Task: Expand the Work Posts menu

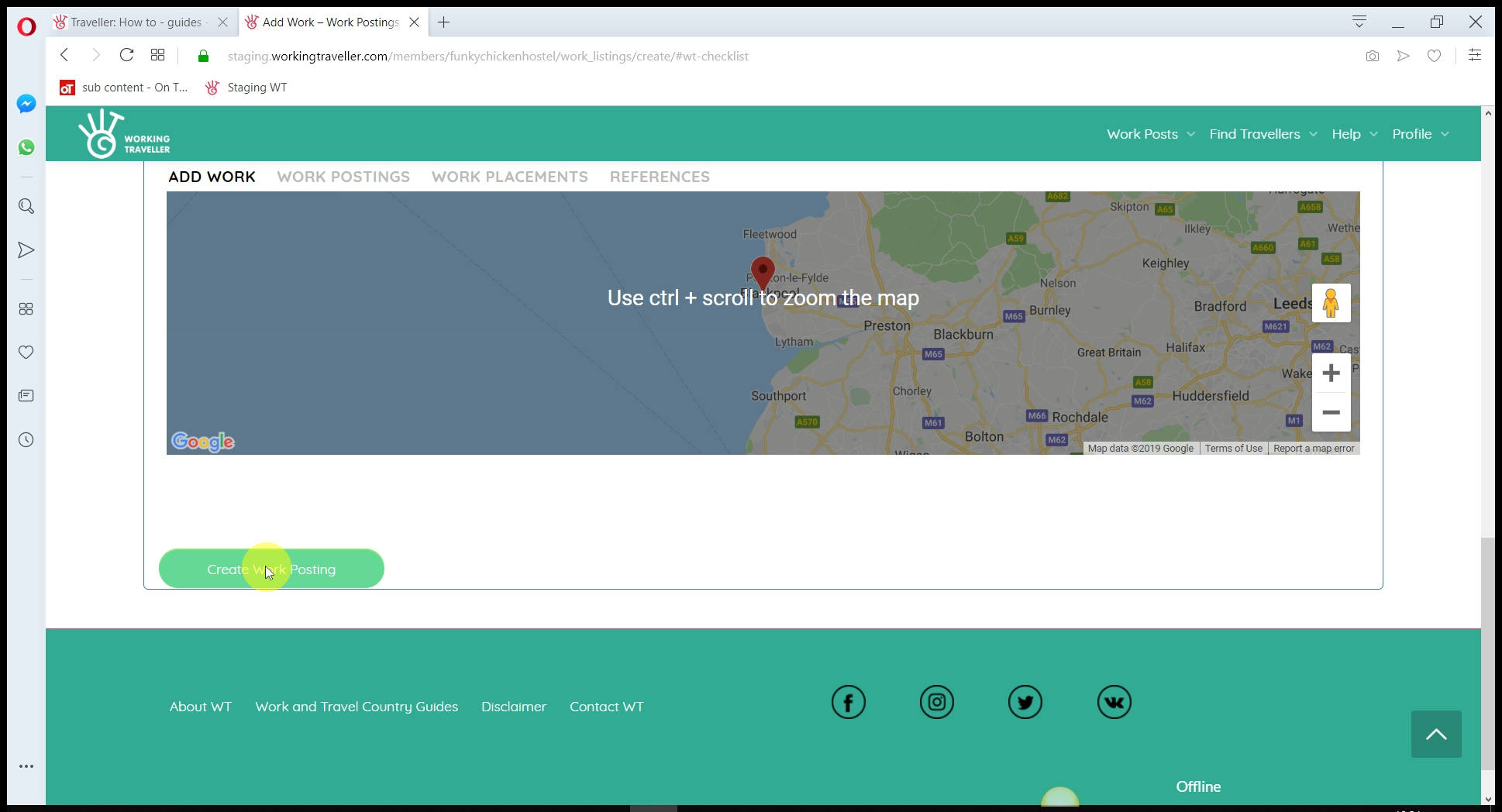Action: tap(1150, 134)
